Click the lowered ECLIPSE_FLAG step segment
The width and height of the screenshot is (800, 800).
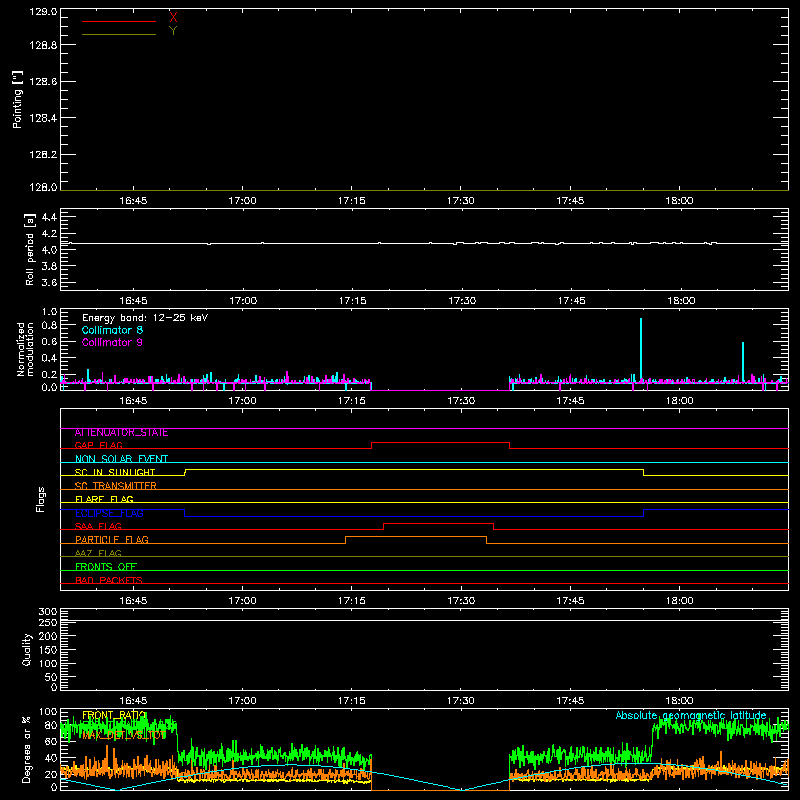(x=414, y=516)
